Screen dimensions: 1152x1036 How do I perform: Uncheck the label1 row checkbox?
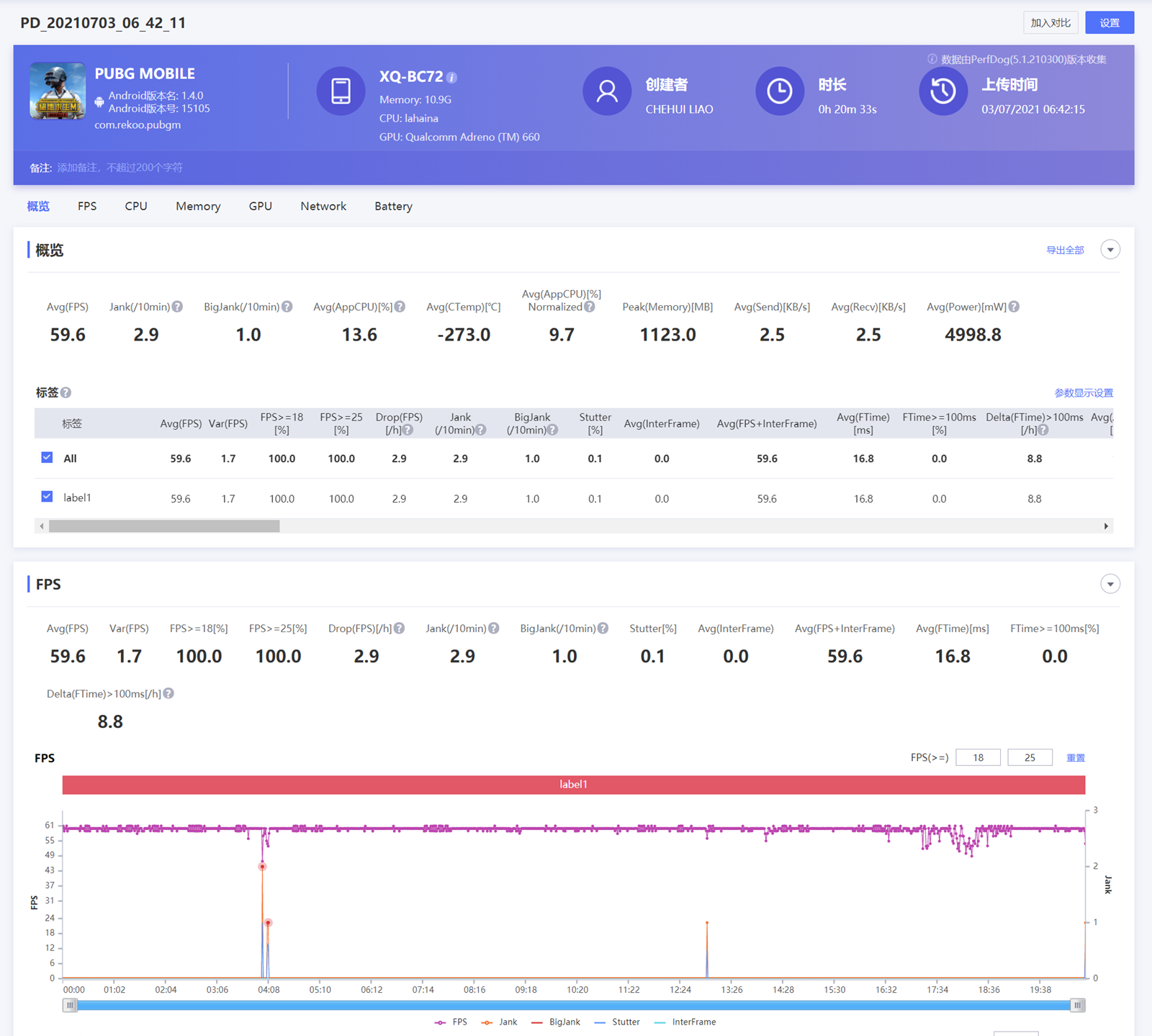[48, 497]
